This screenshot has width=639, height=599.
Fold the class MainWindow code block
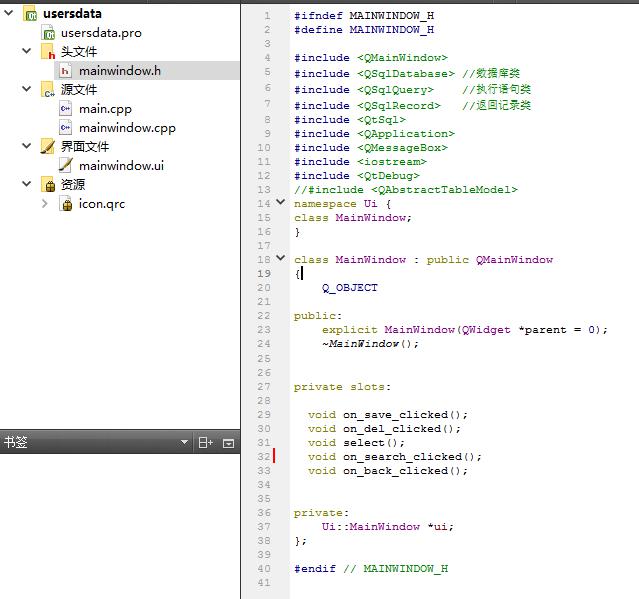280,258
